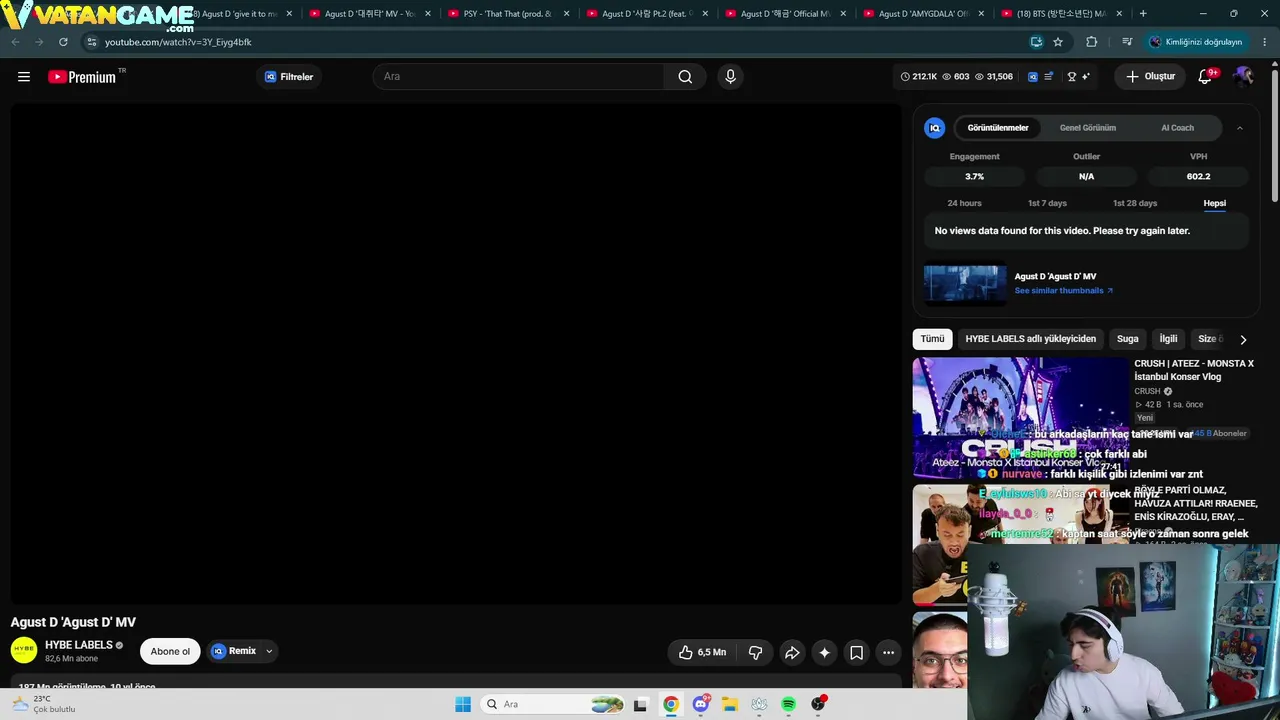Viewport: 1280px width, 720px height.
Task: Open the vidIQ sparkle AI icon
Action: (x=1086, y=77)
